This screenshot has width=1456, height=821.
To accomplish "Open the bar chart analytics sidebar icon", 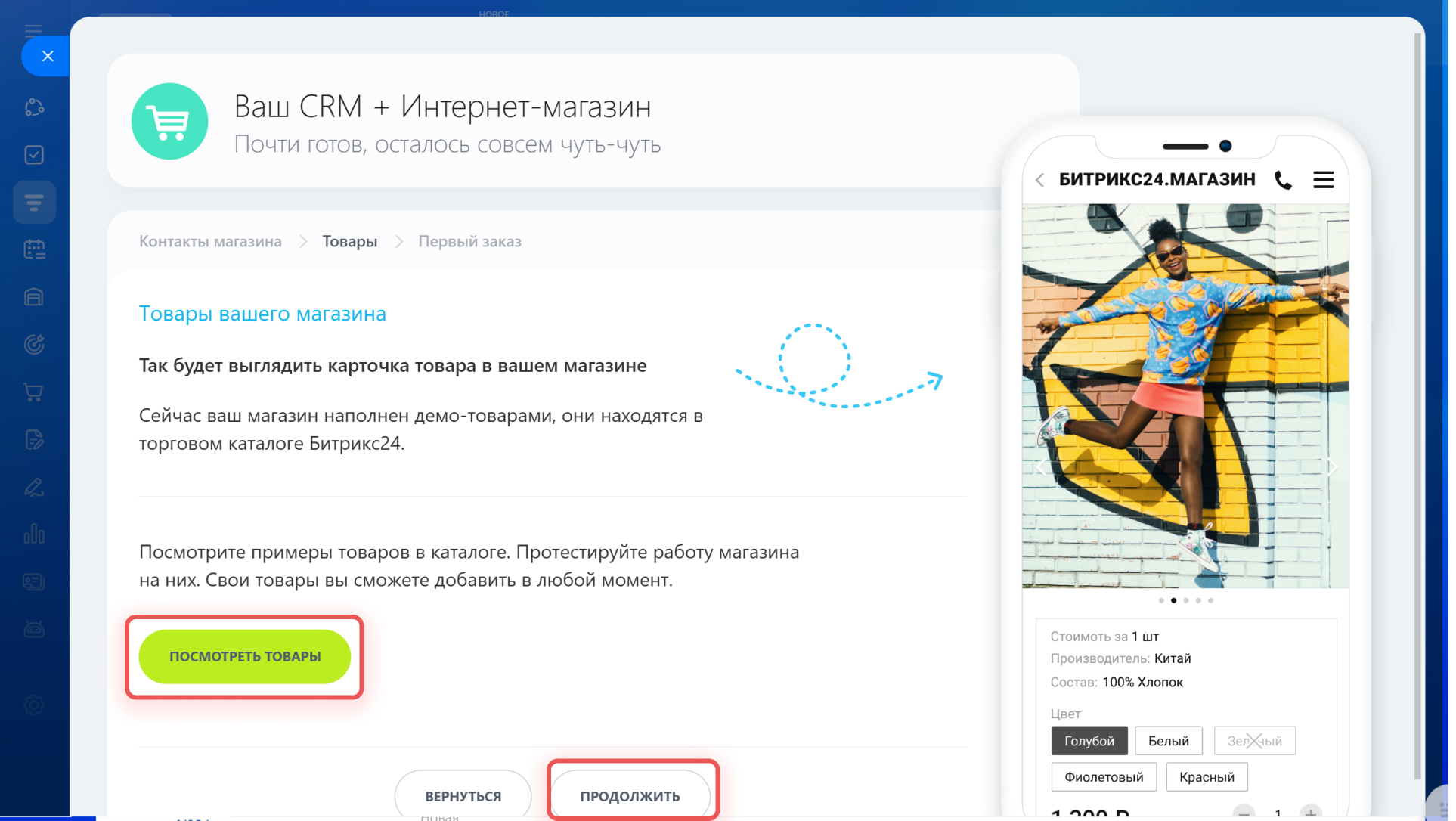I will (34, 534).
